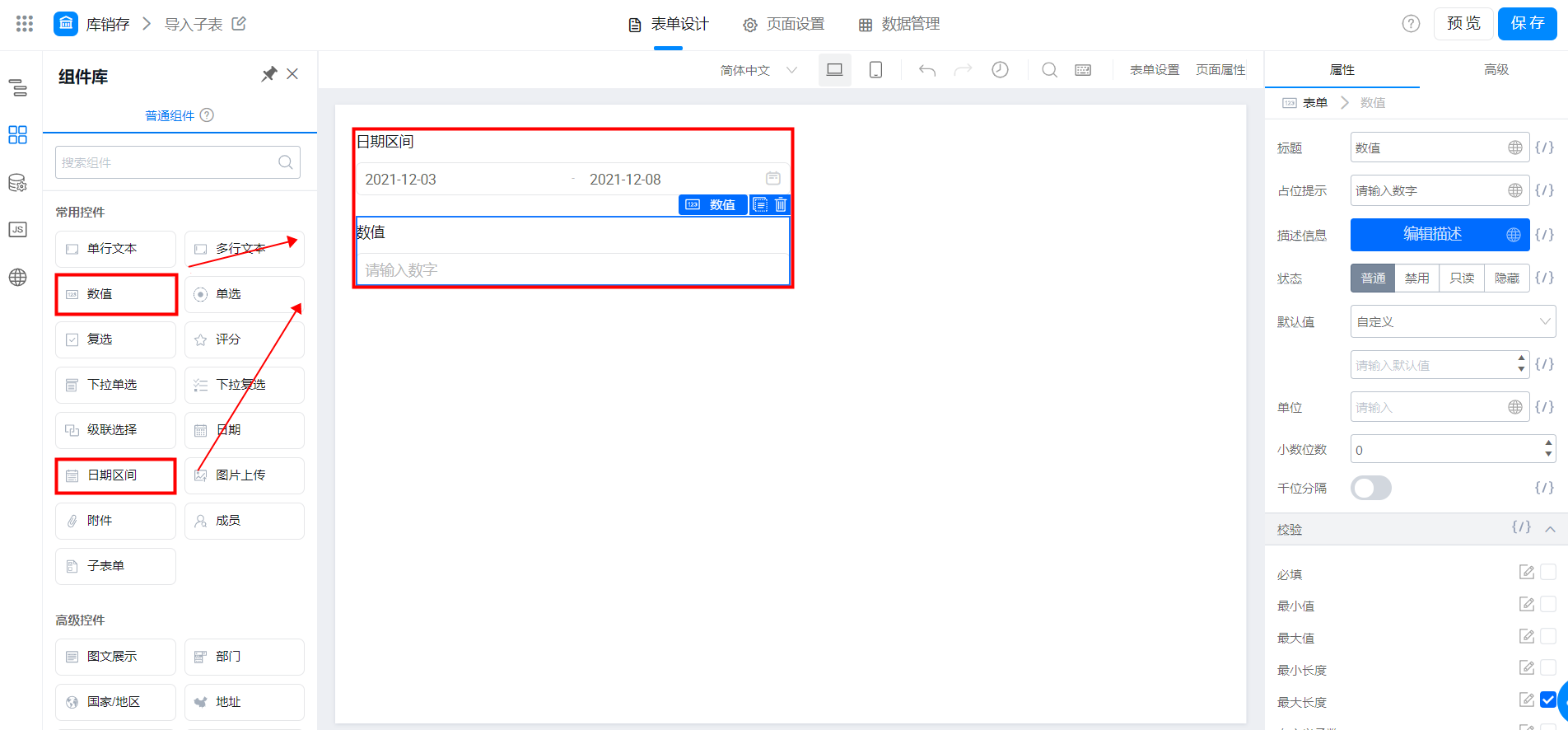
Task: Switch to 表单设计 tab
Action: pos(668,25)
